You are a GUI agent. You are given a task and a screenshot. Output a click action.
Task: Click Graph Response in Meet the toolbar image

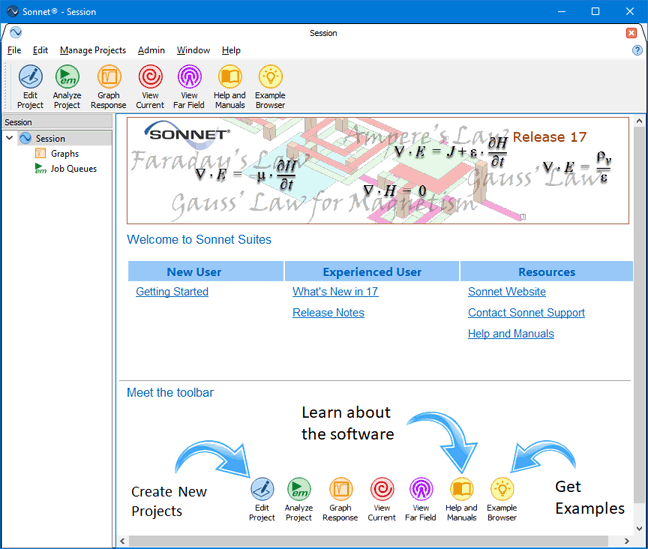(340, 499)
